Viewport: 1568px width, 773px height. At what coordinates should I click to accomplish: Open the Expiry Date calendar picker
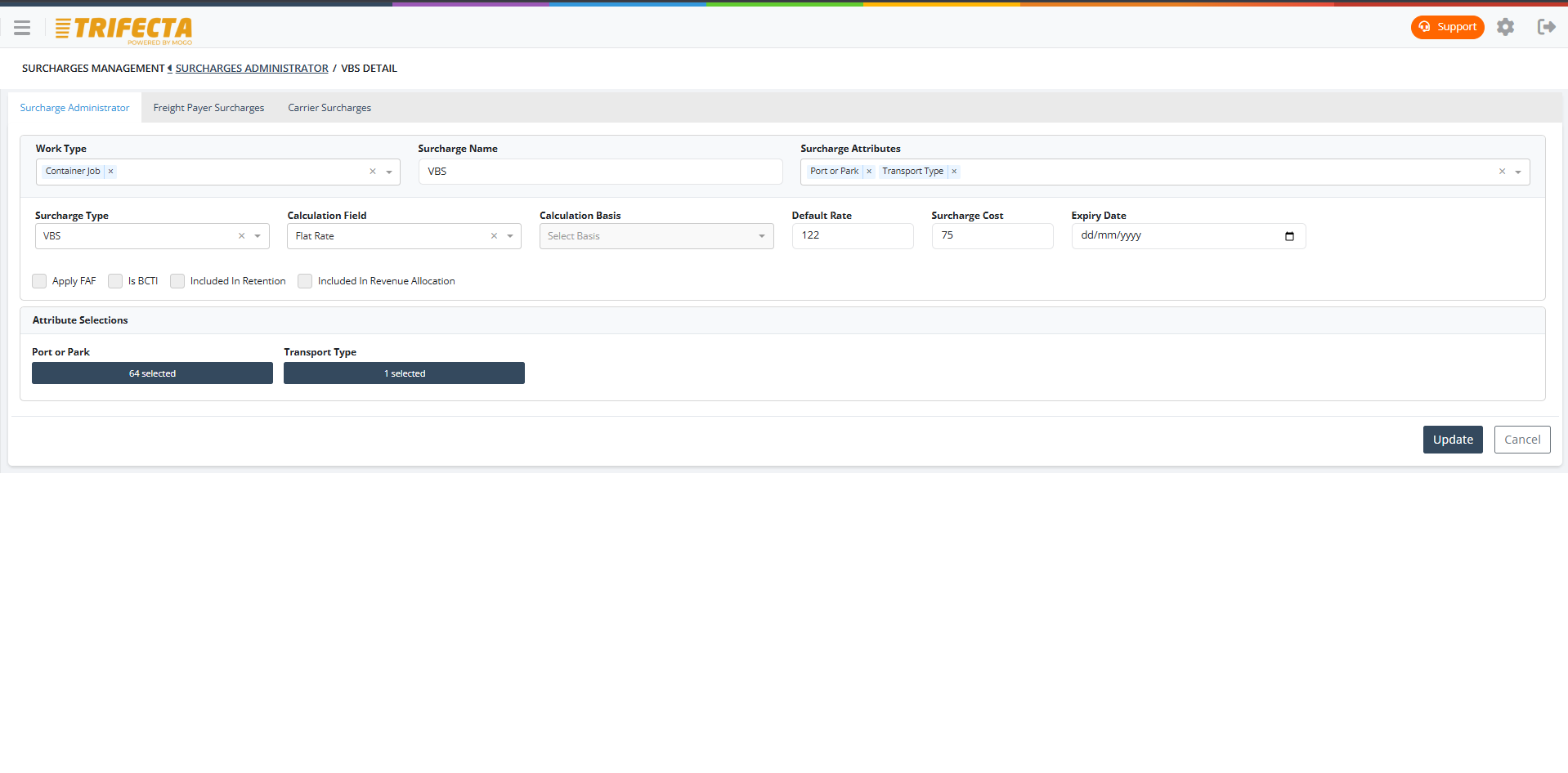(1289, 236)
